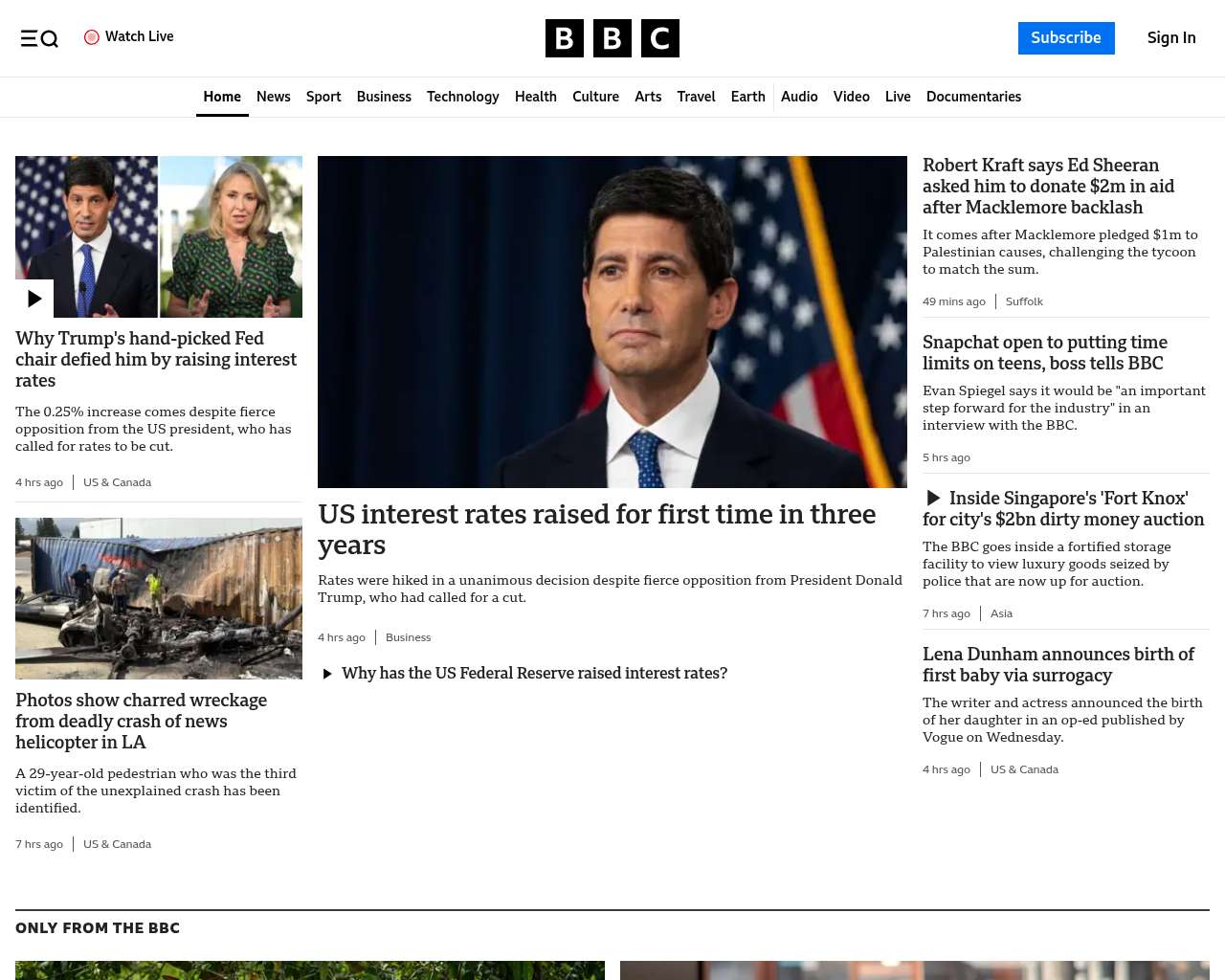Open the main Fed chair portrait image
The height and width of the screenshot is (980, 1225).
(612, 322)
